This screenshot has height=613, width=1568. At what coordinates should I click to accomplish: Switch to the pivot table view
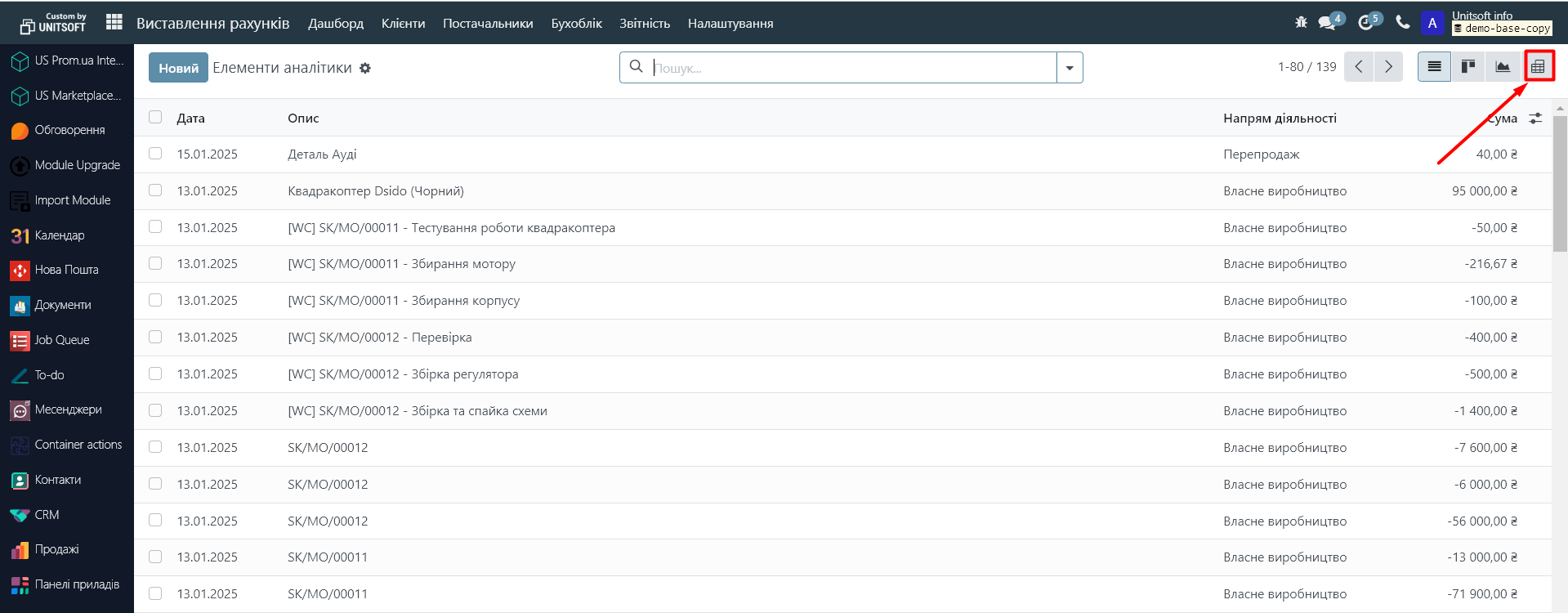[1537, 67]
